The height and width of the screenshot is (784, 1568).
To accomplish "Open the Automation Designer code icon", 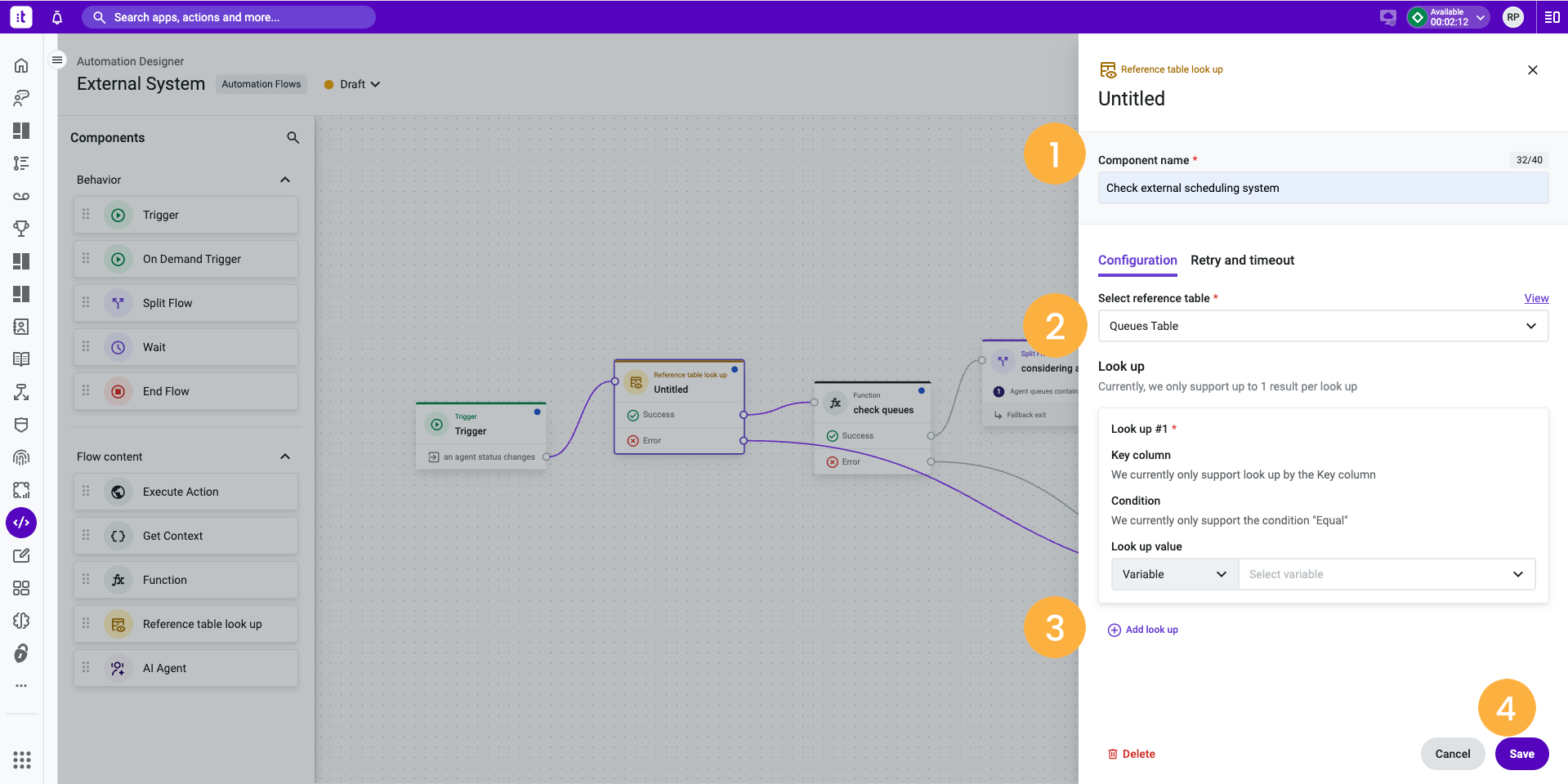I will coord(21,523).
